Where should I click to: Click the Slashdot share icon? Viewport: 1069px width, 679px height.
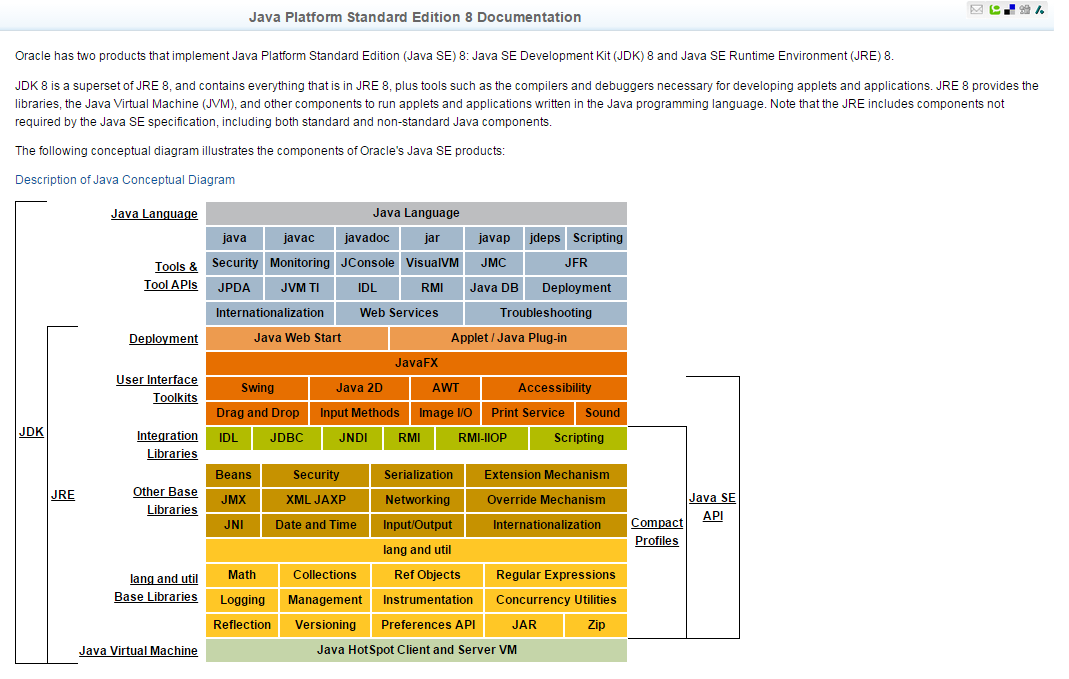pos(1040,10)
